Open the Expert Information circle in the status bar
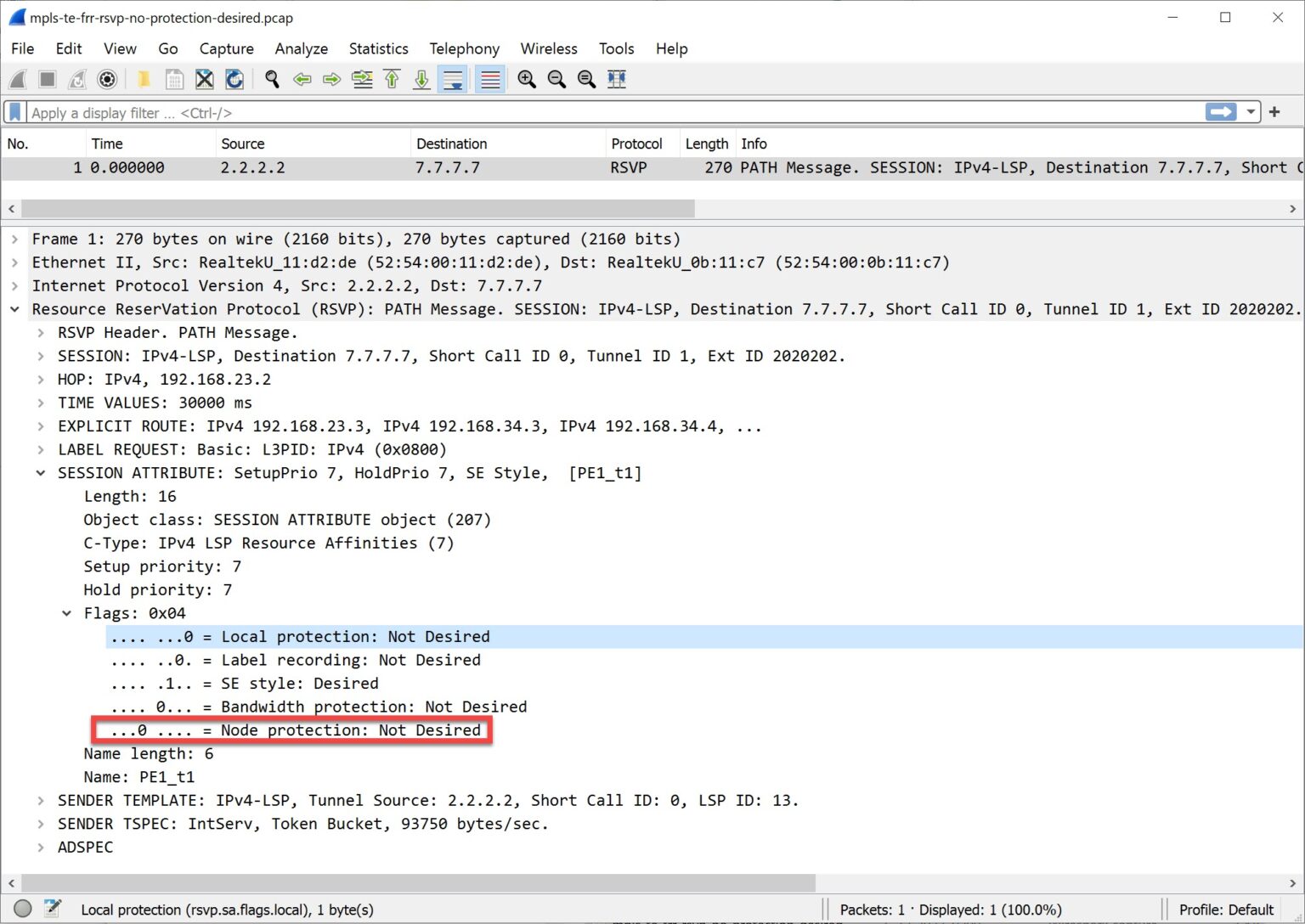 pyautogui.click(x=22, y=909)
